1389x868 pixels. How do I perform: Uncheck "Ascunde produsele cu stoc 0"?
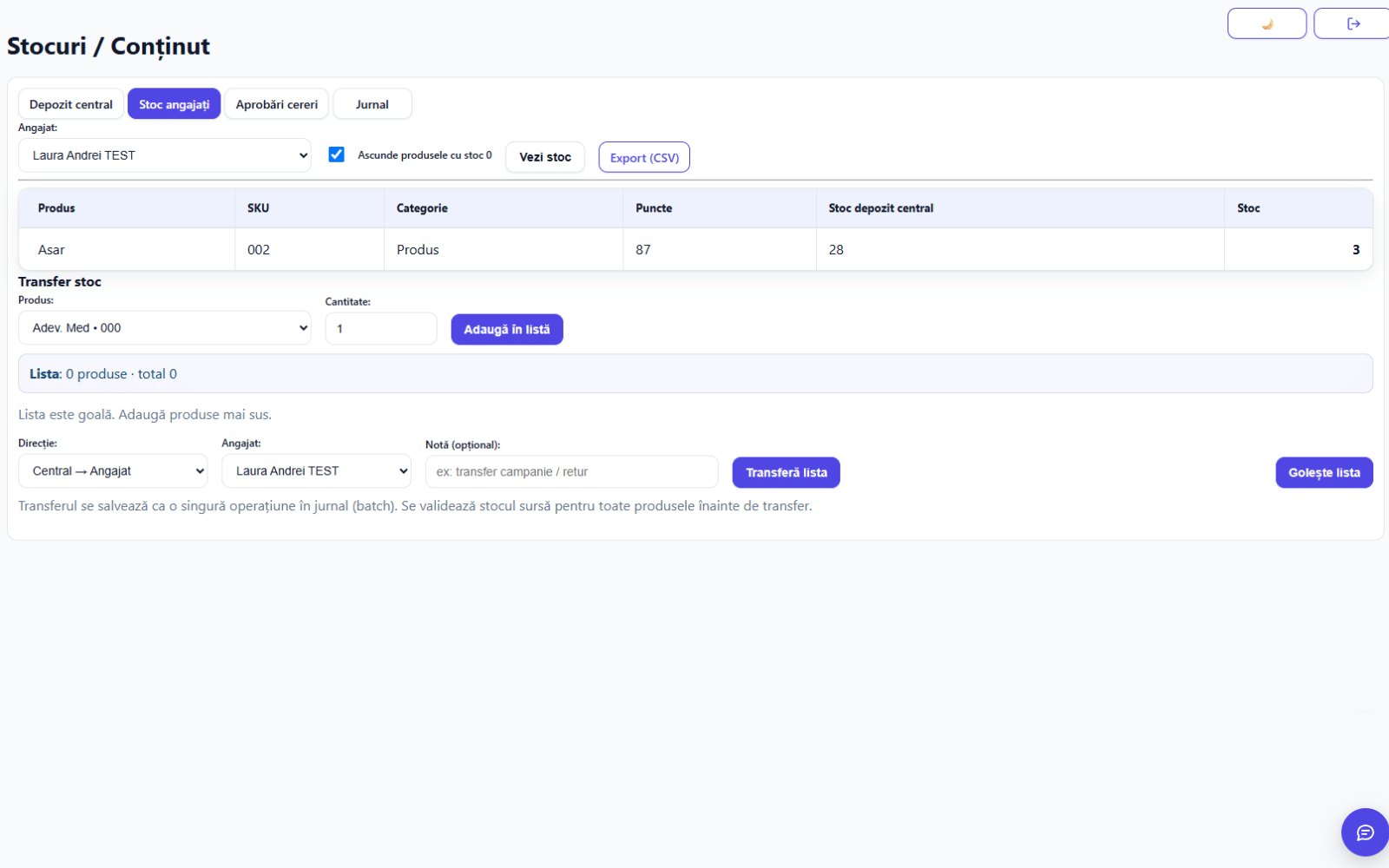point(337,155)
